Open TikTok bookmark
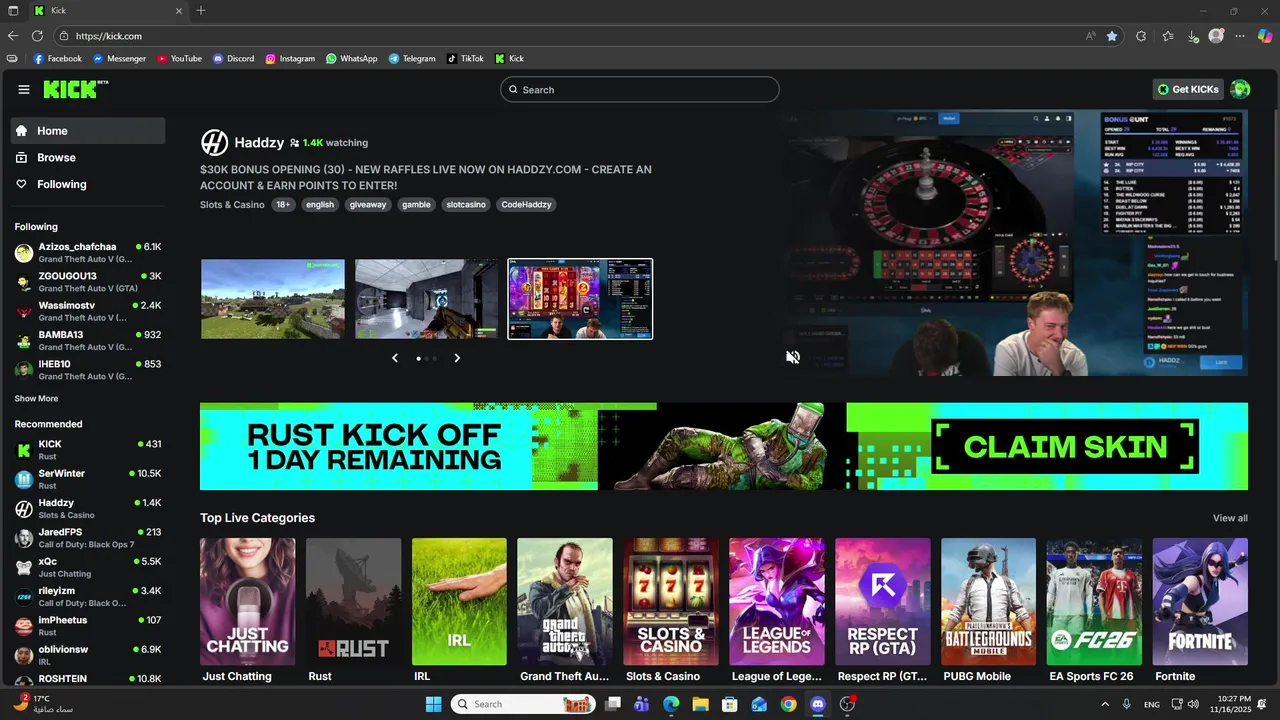Viewport: 1280px width, 720px height. tap(465, 59)
